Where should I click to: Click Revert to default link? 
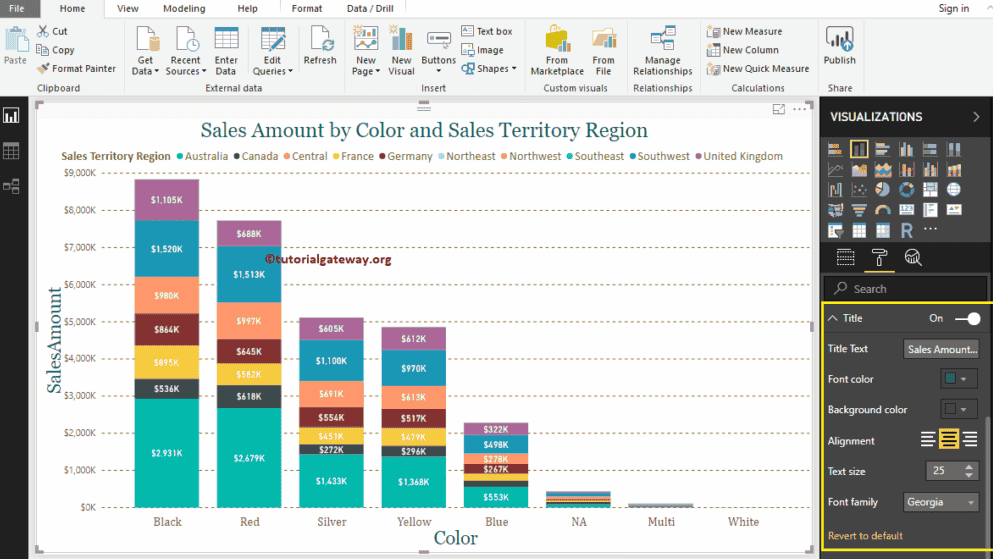click(865, 536)
